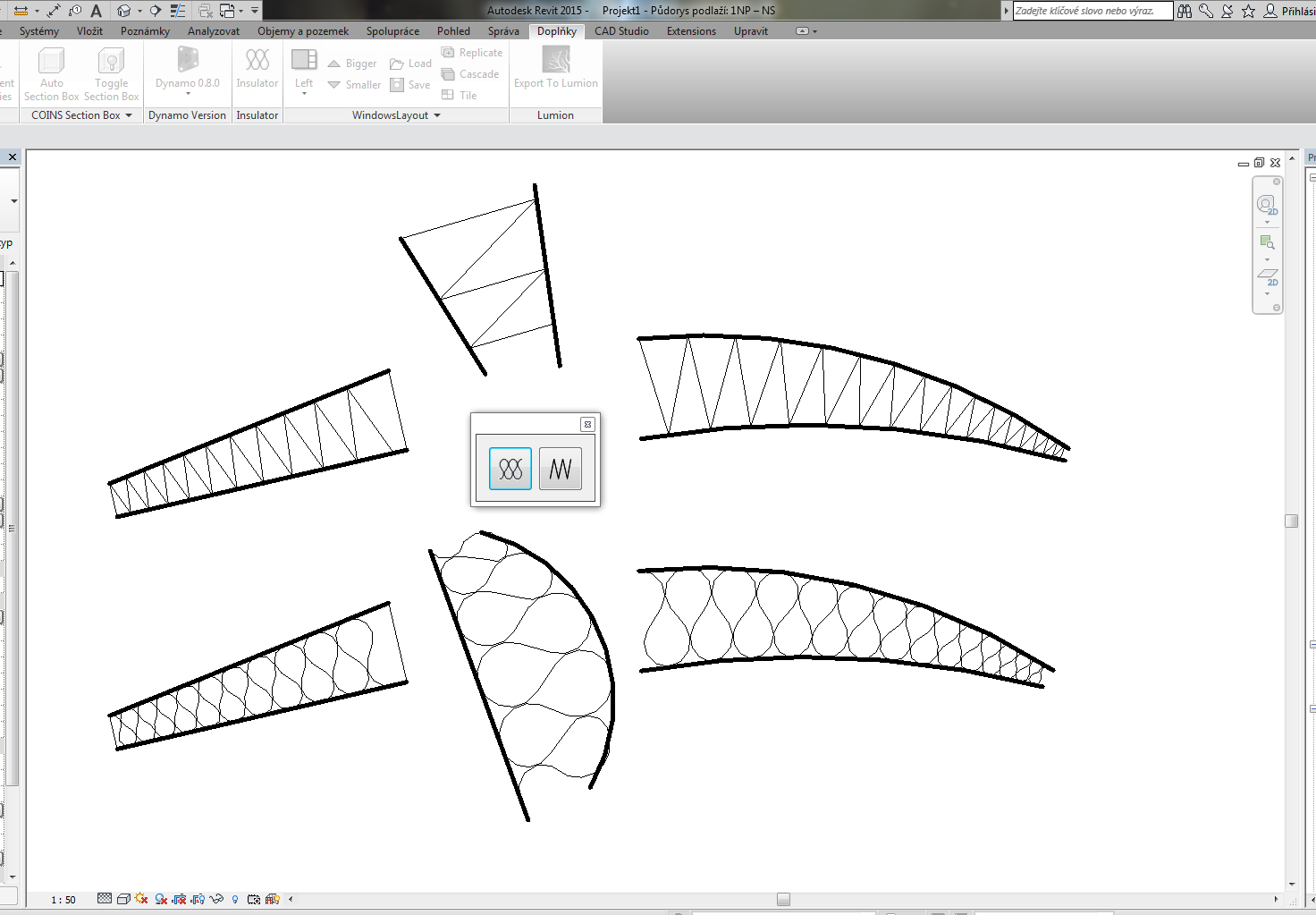Toggle reveal hidden elements lightbulb
Screen dimensions: 1316x915
point(235,899)
